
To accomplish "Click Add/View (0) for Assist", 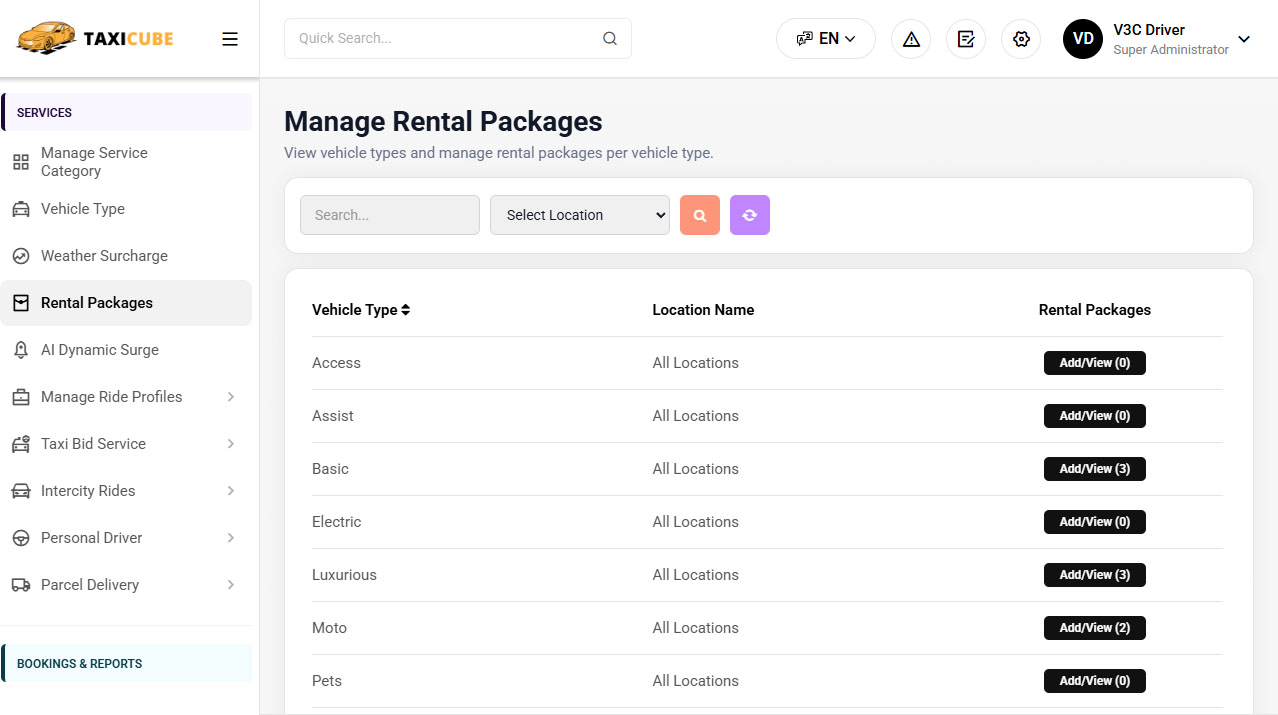I will pyautogui.click(x=1095, y=416).
